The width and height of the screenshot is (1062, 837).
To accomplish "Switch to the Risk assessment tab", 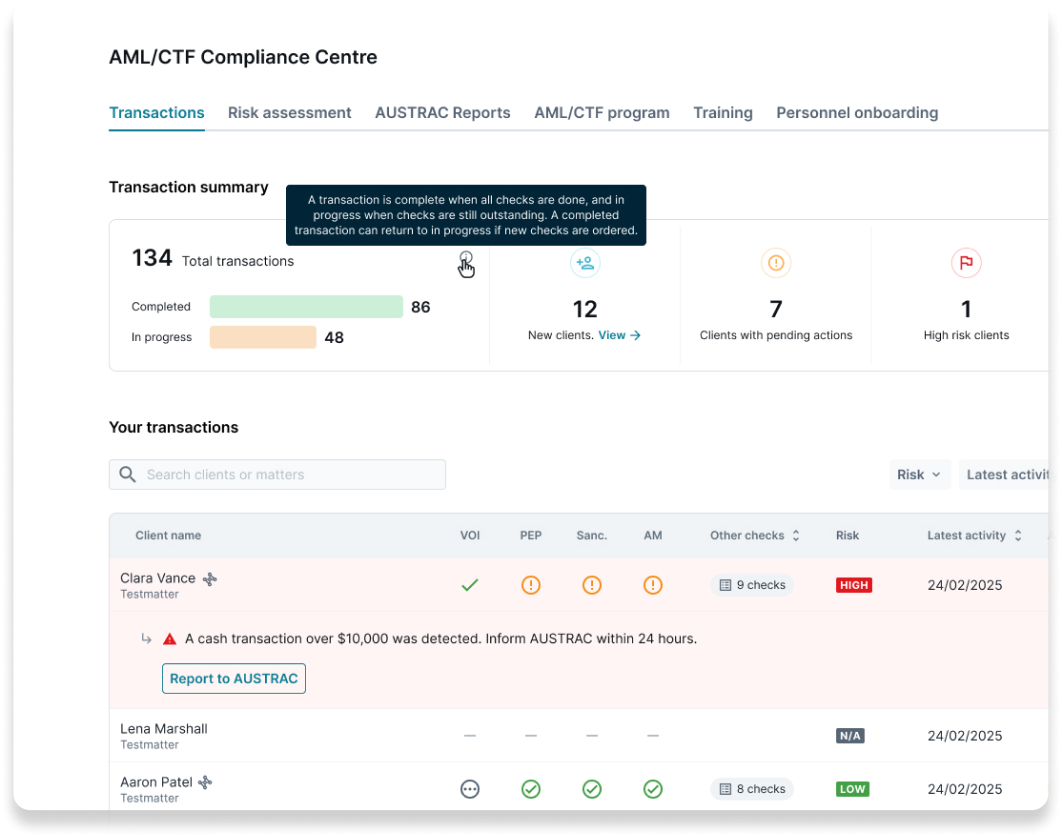I will click(289, 113).
